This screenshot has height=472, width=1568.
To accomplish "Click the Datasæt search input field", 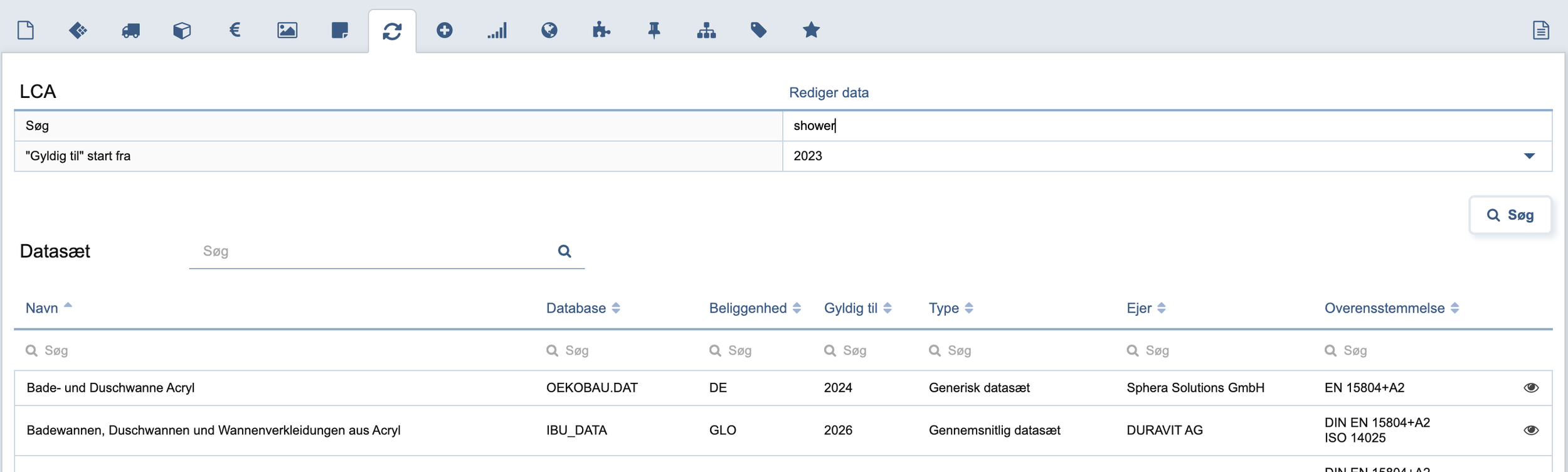I will (376, 252).
